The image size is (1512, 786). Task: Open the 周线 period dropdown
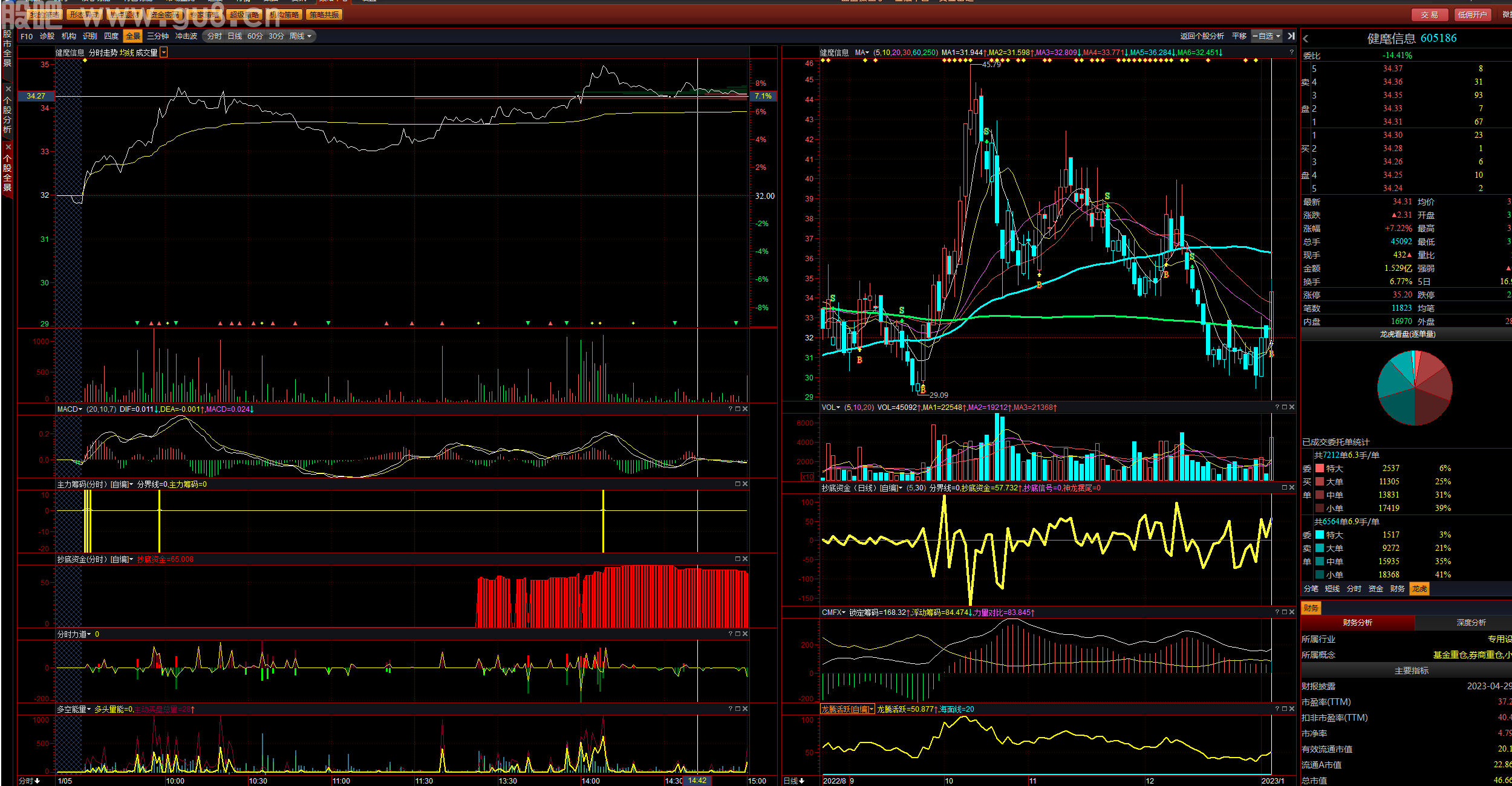click(x=301, y=36)
